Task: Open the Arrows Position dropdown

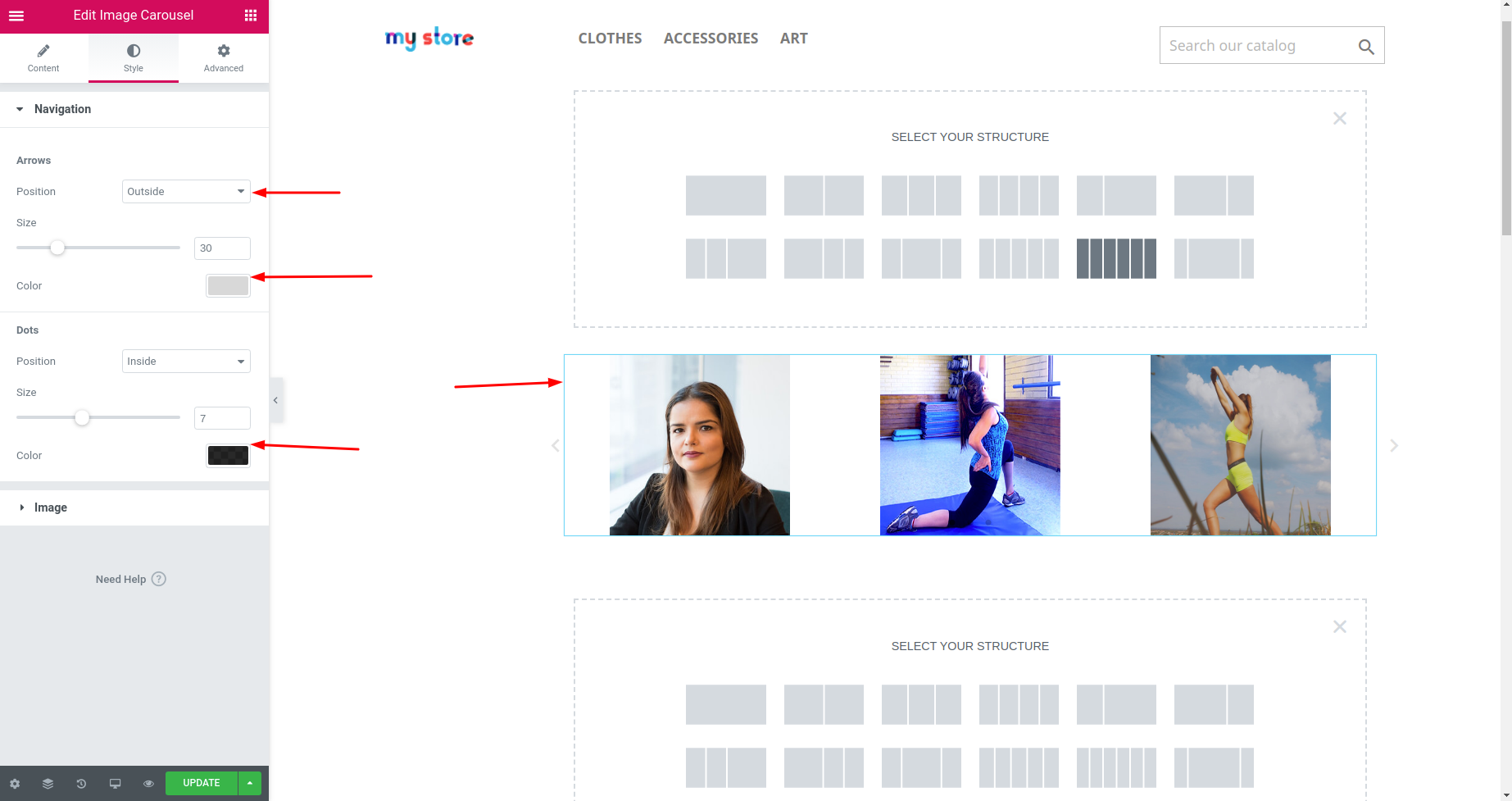Action: click(x=186, y=191)
